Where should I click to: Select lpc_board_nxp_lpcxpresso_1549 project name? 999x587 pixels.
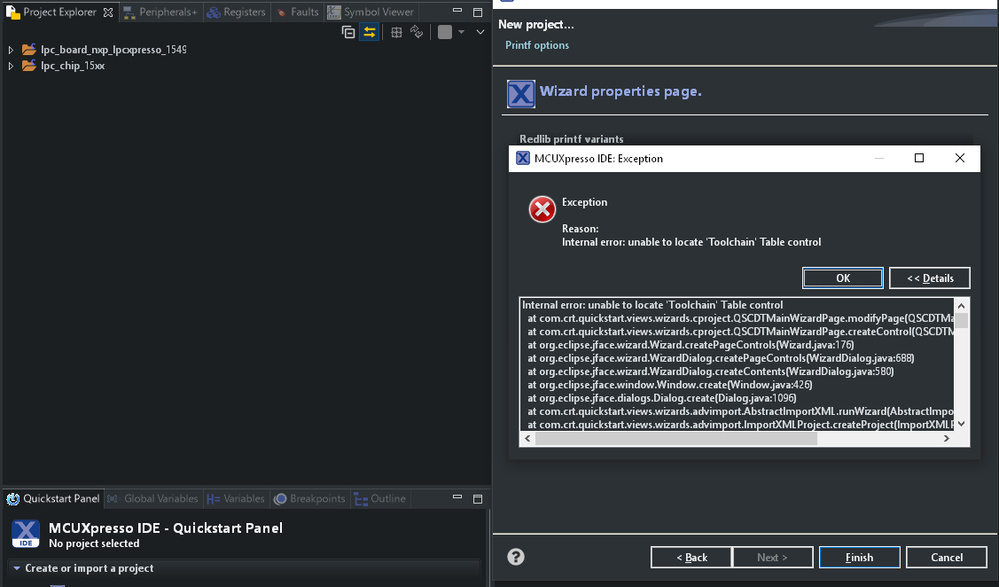click(x=113, y=50)
